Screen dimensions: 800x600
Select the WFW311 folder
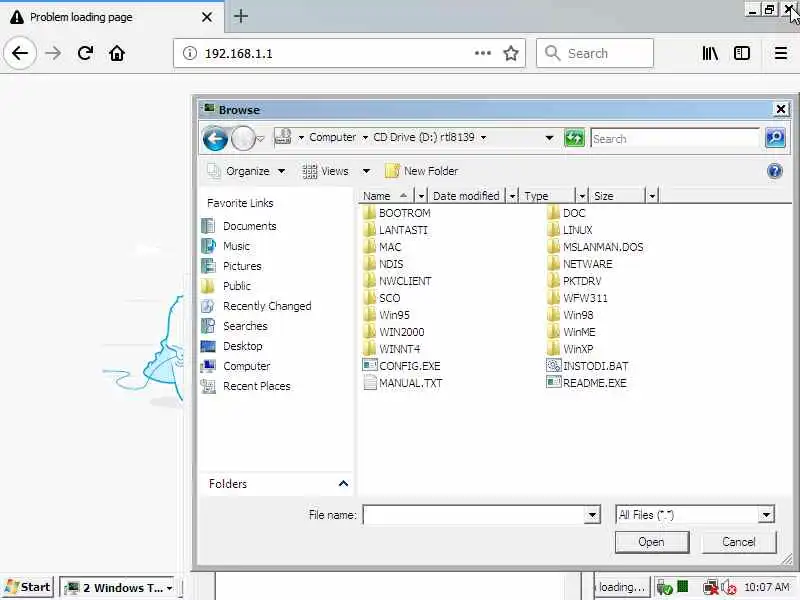(578, 298)
